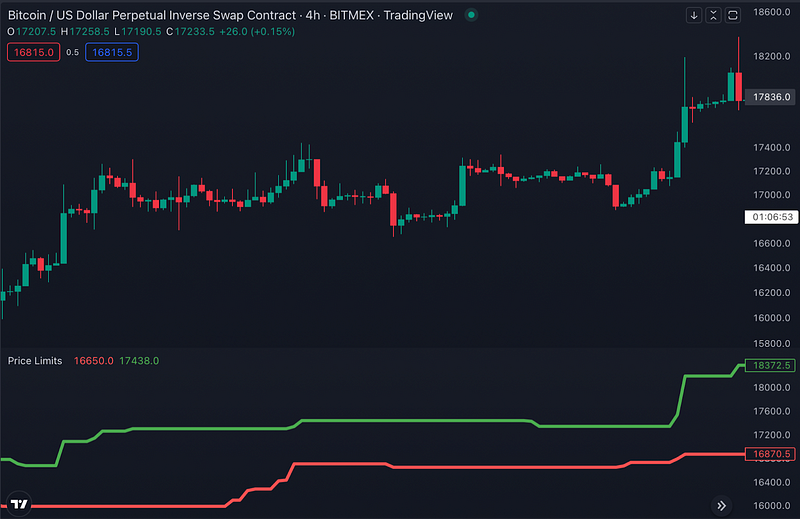Viewport: 800px width, 519px height.
Task: Click the 17400.0 price axis label
Action: [771, 147]
